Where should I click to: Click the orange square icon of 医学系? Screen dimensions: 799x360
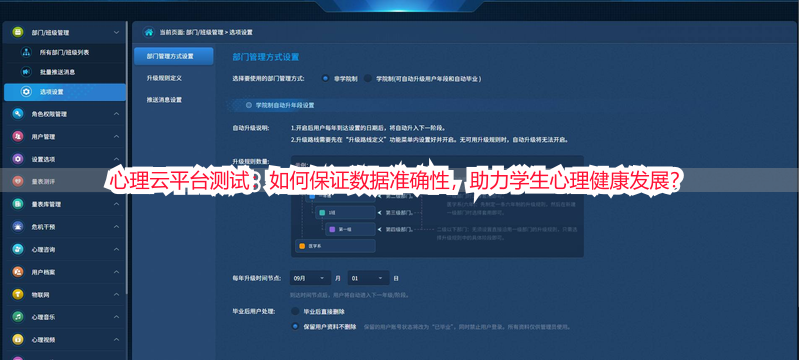(302, 246)
